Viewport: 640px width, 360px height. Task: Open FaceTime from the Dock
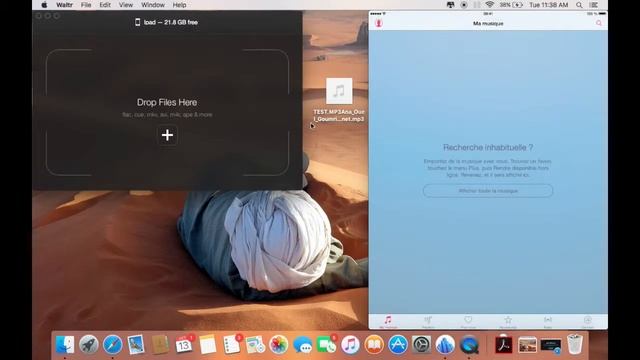click(x=327, y=345)
